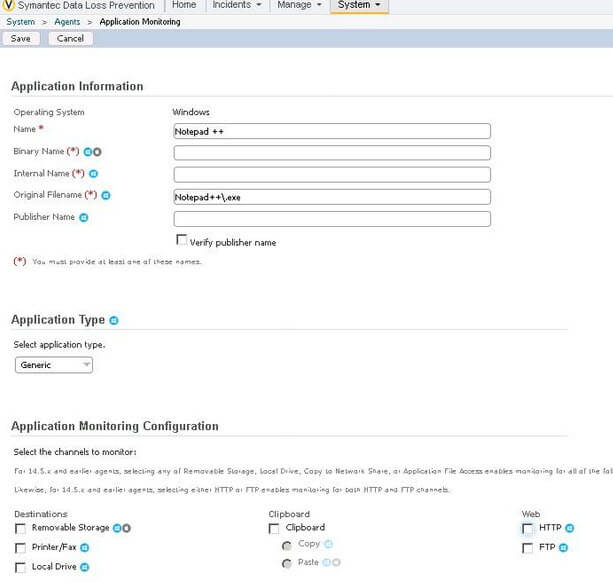613x583 pixels.
Task: Click the Internal Name input field
Action: (x=332, y=174)
